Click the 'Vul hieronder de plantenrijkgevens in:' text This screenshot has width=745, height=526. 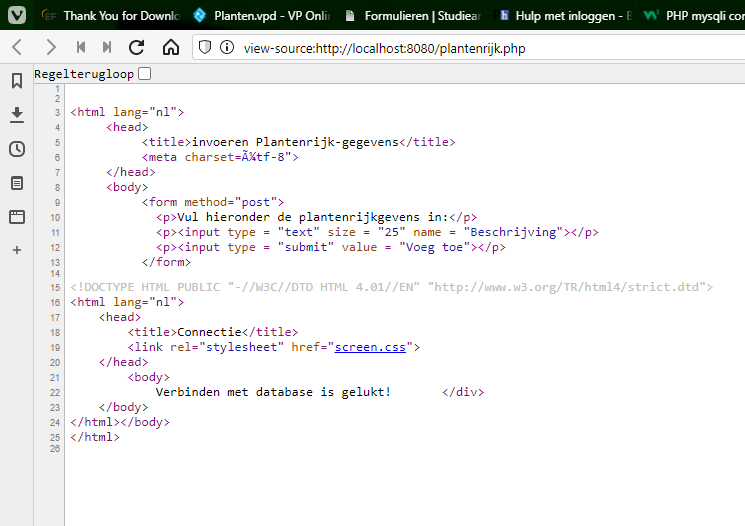click(x=313, y=217)
